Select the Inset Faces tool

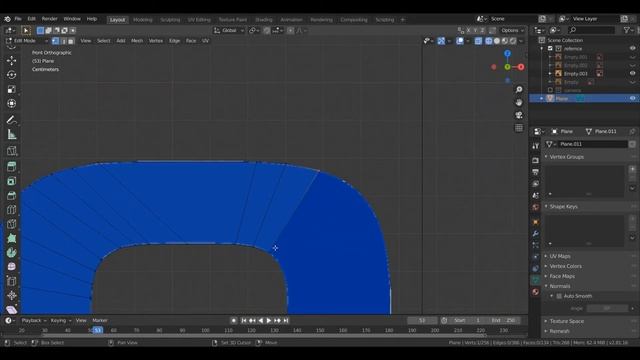(11, 181)
